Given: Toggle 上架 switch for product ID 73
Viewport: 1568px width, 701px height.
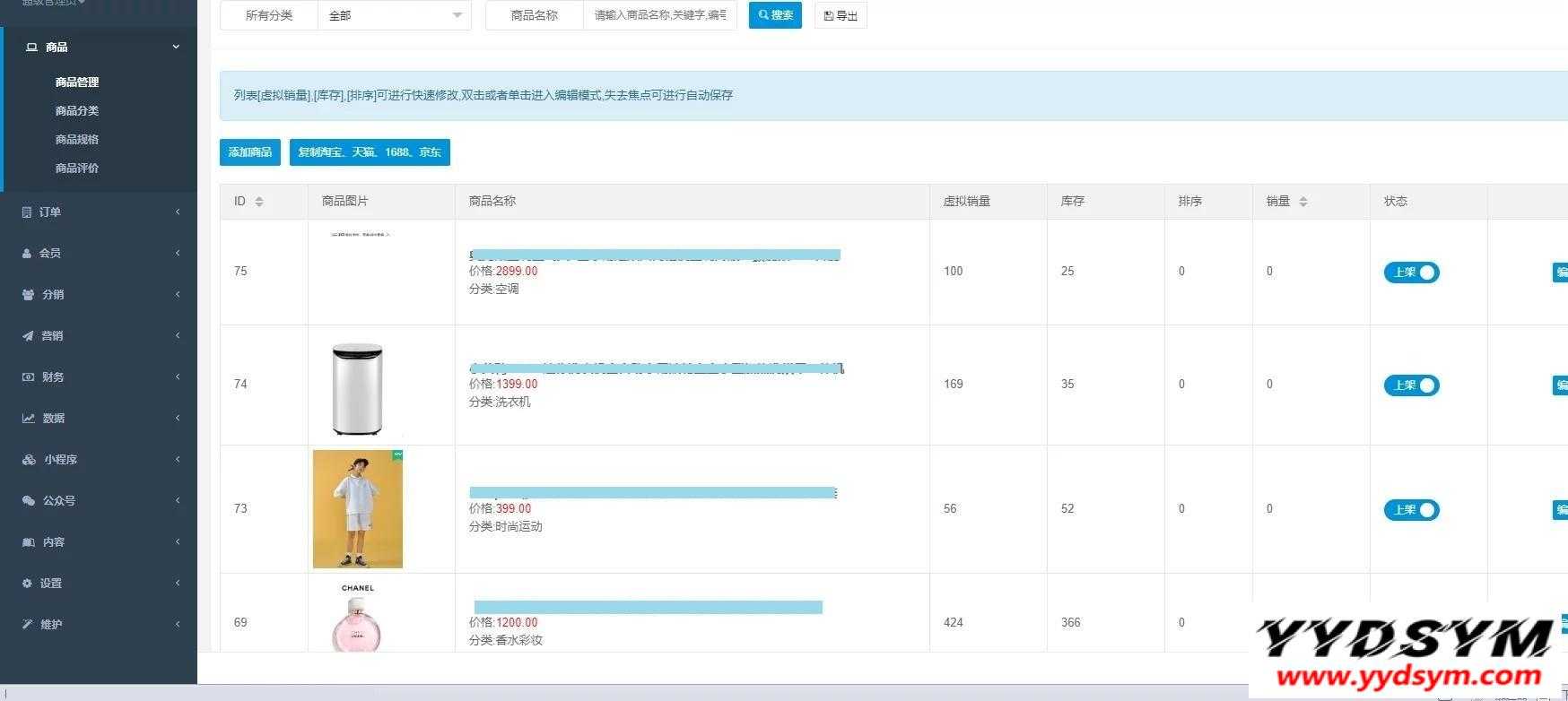Looking at the screenshot, I should pos(1411,510).
